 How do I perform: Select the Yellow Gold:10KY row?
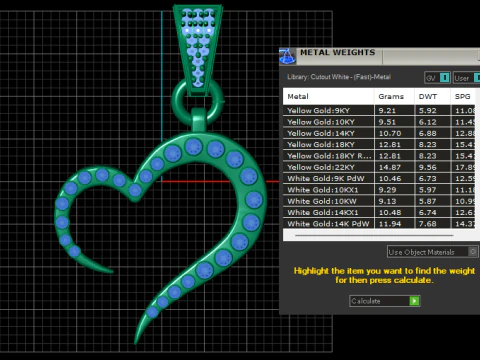point(379,122)
